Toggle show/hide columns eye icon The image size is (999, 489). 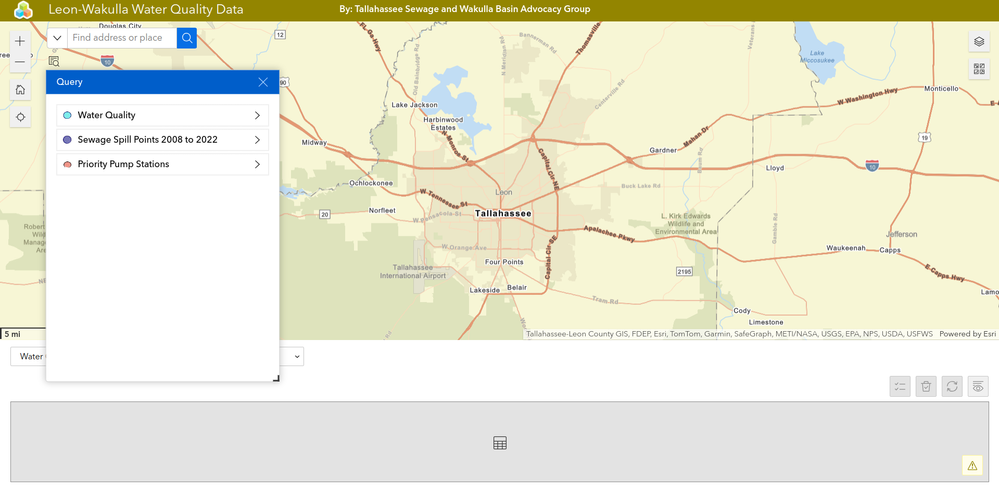(979, 386)
